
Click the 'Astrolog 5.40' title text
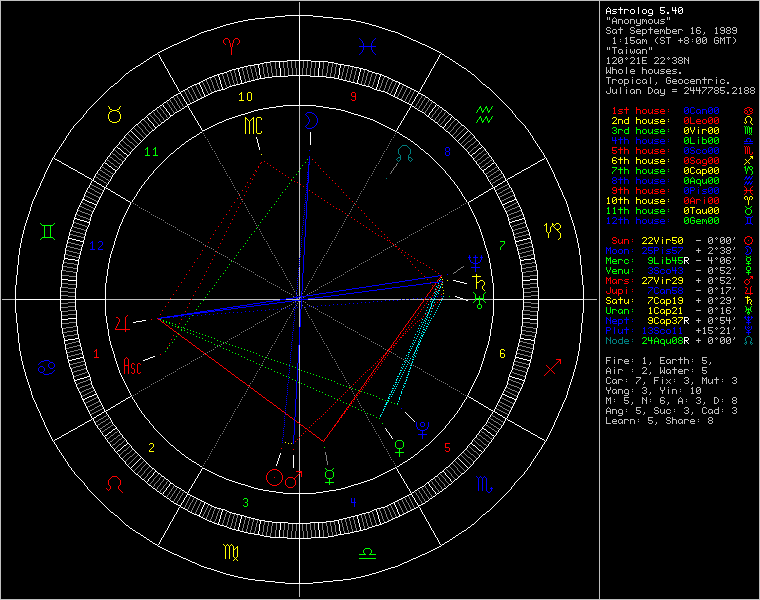(644, 11)
